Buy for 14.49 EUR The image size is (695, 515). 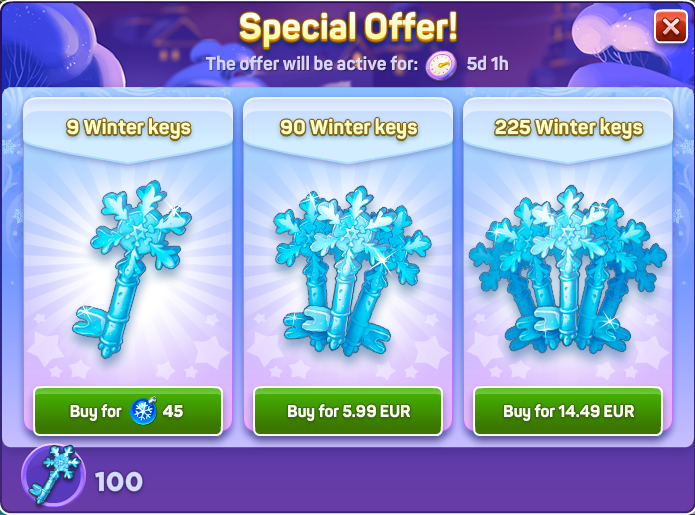pyautogui.click(x=568, y=411)
